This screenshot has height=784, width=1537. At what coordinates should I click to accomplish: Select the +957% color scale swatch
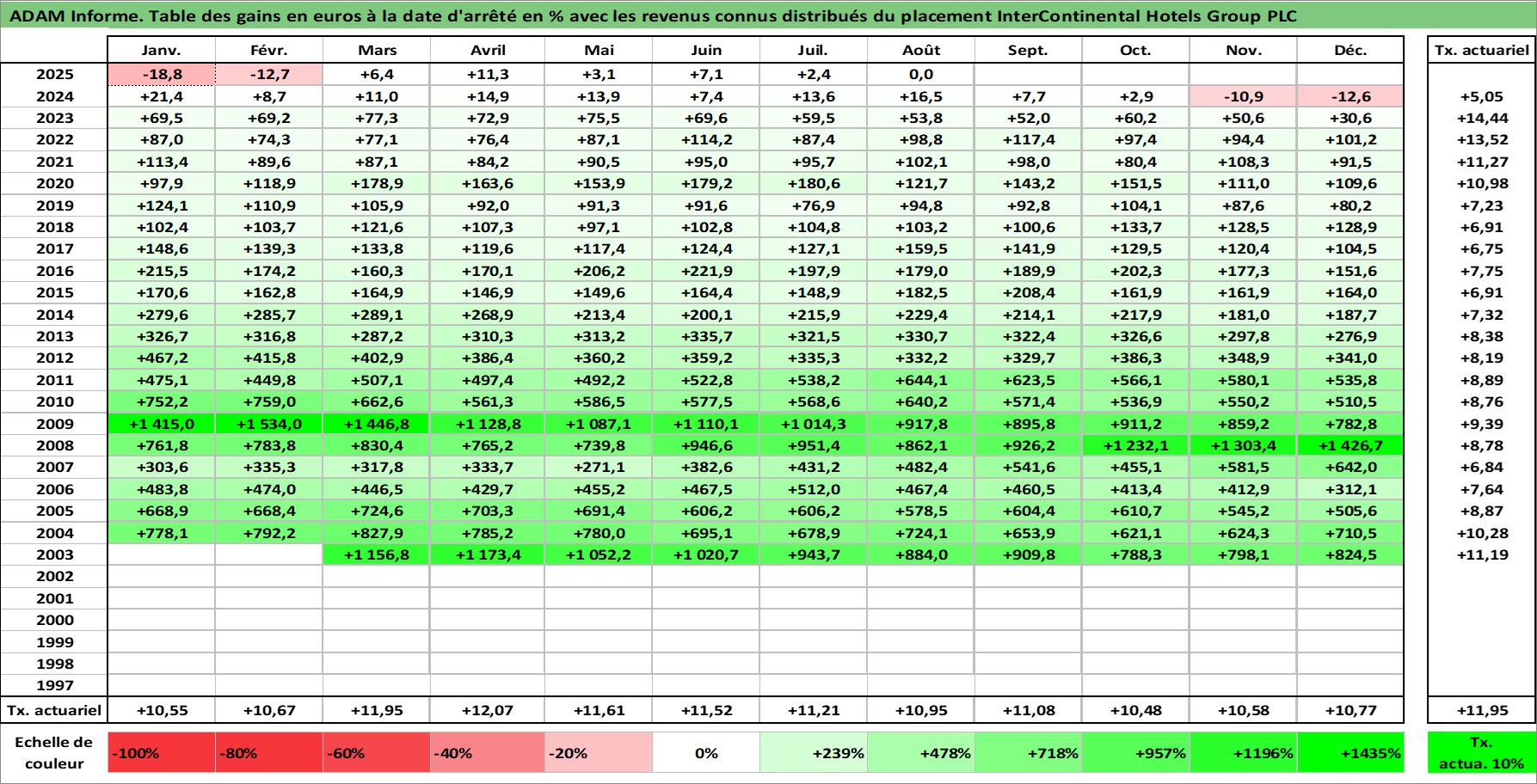(x=1135, y=752)
